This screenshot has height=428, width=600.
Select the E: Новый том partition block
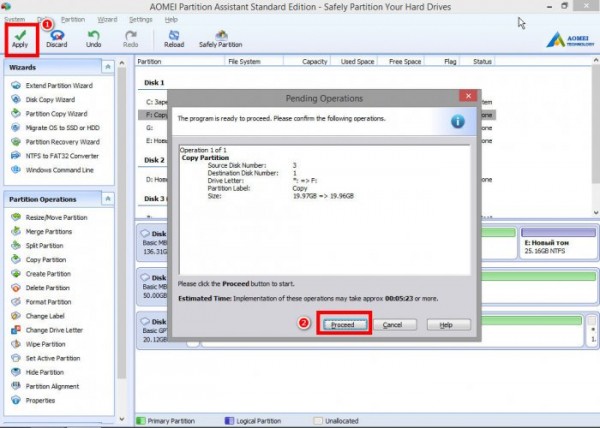(558, 242)
